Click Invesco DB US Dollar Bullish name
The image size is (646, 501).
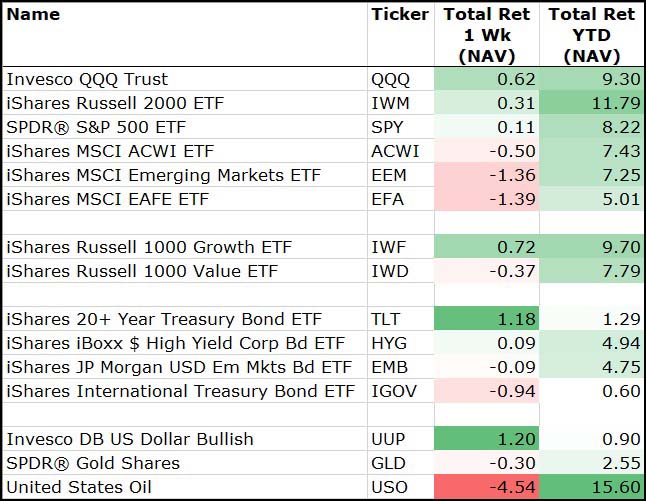(130, 439)
